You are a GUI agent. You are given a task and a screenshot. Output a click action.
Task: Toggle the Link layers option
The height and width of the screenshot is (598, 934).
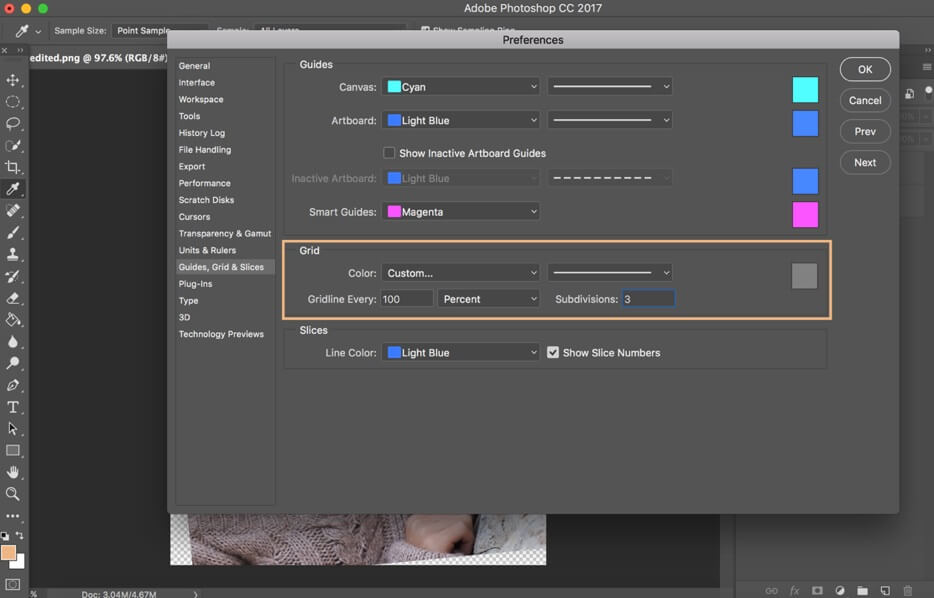click(772, 590)
